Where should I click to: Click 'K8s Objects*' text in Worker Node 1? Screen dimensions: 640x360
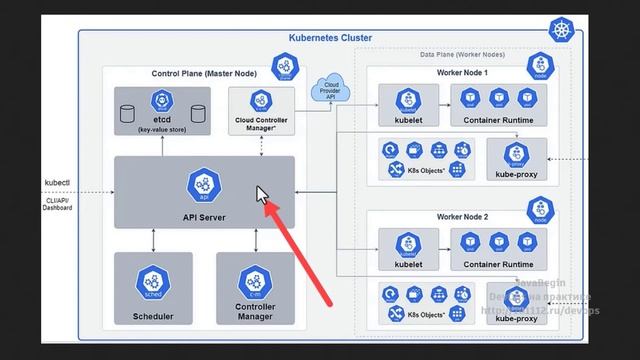(x=426, y=171)
